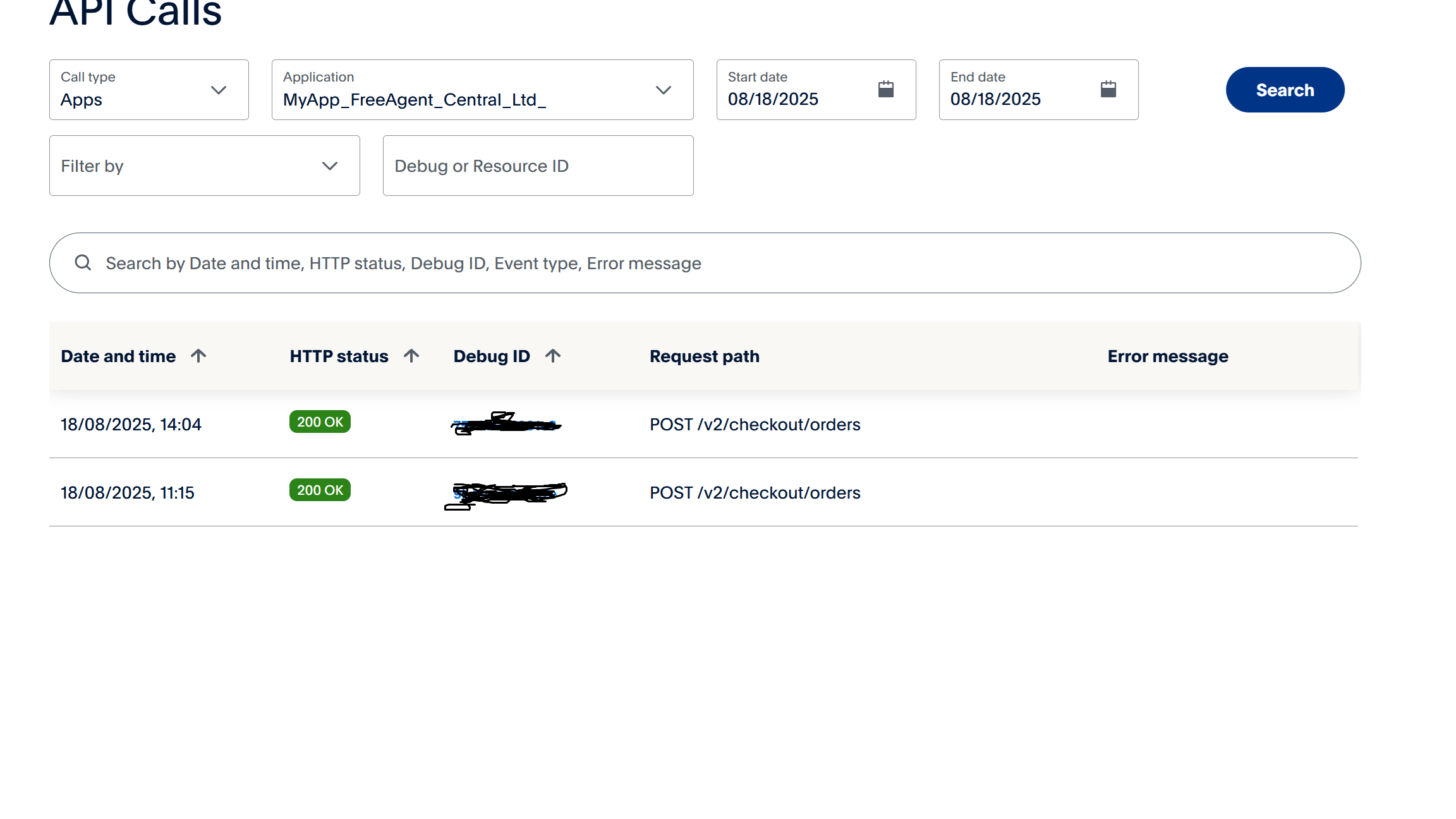Image resolution: width=1456 pixels, height=819 pixels.
Task: Select the Start date 08/18/2025 field
Action: click(816, 90)
